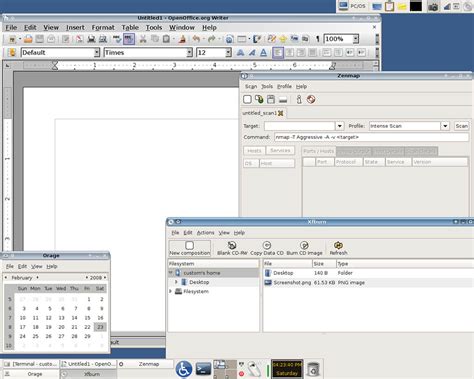Toggle Bullets list in Writer formatting bar

coord(338,52)
